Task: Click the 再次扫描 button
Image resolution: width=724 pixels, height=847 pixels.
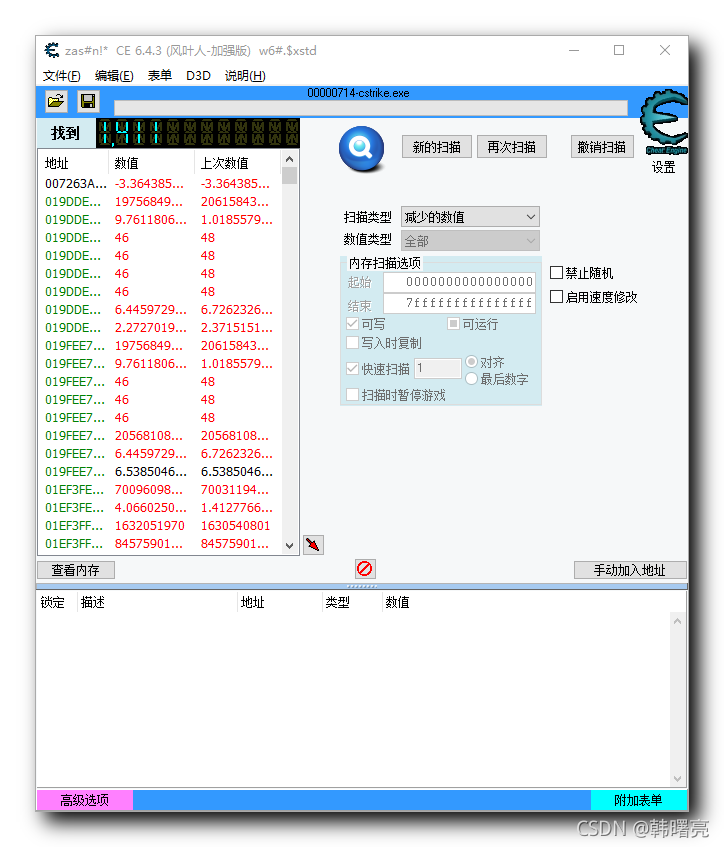Action: [x=512, y=147]
